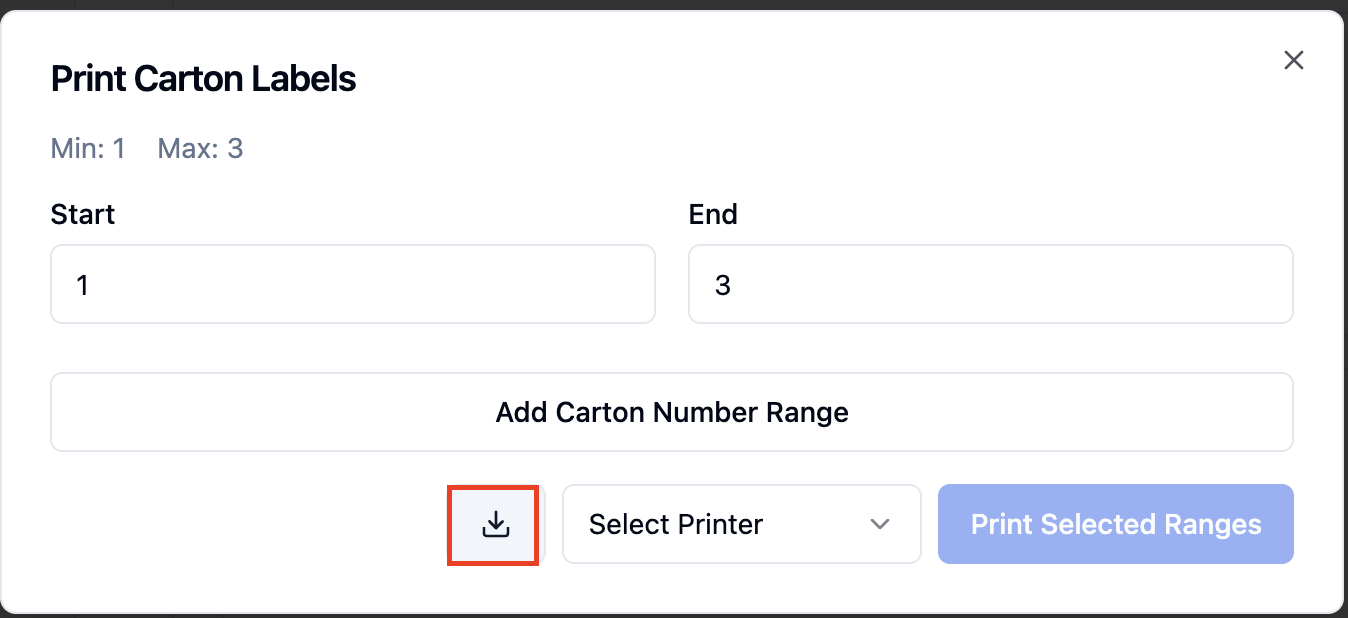Open the Select Printer dropdown

(x=742, y=524)
